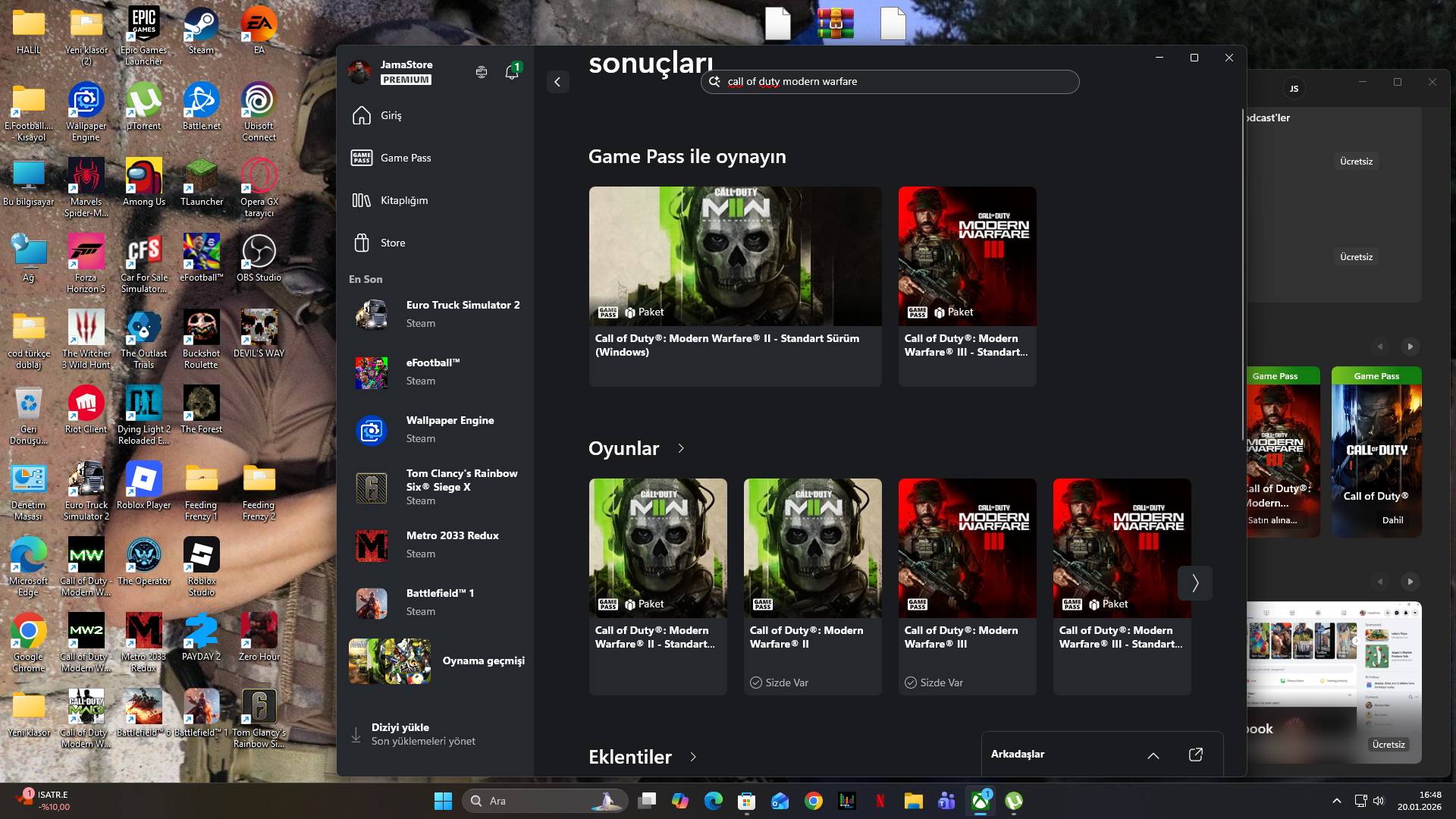The height and width of the screenshot is (819, 1456).
Task: Open Microsoft Store from taskbar
Action: pos(747,801)
